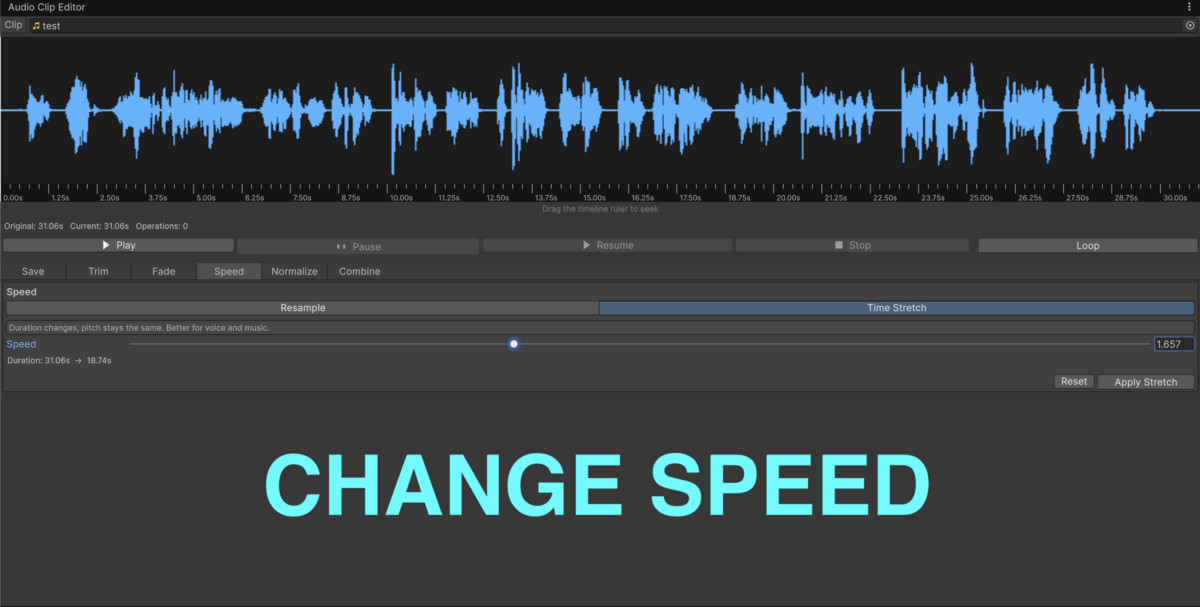Click the Speed section heading
Image resolution: width=1200 pixels, height=607 pixels.
(21, 292)
